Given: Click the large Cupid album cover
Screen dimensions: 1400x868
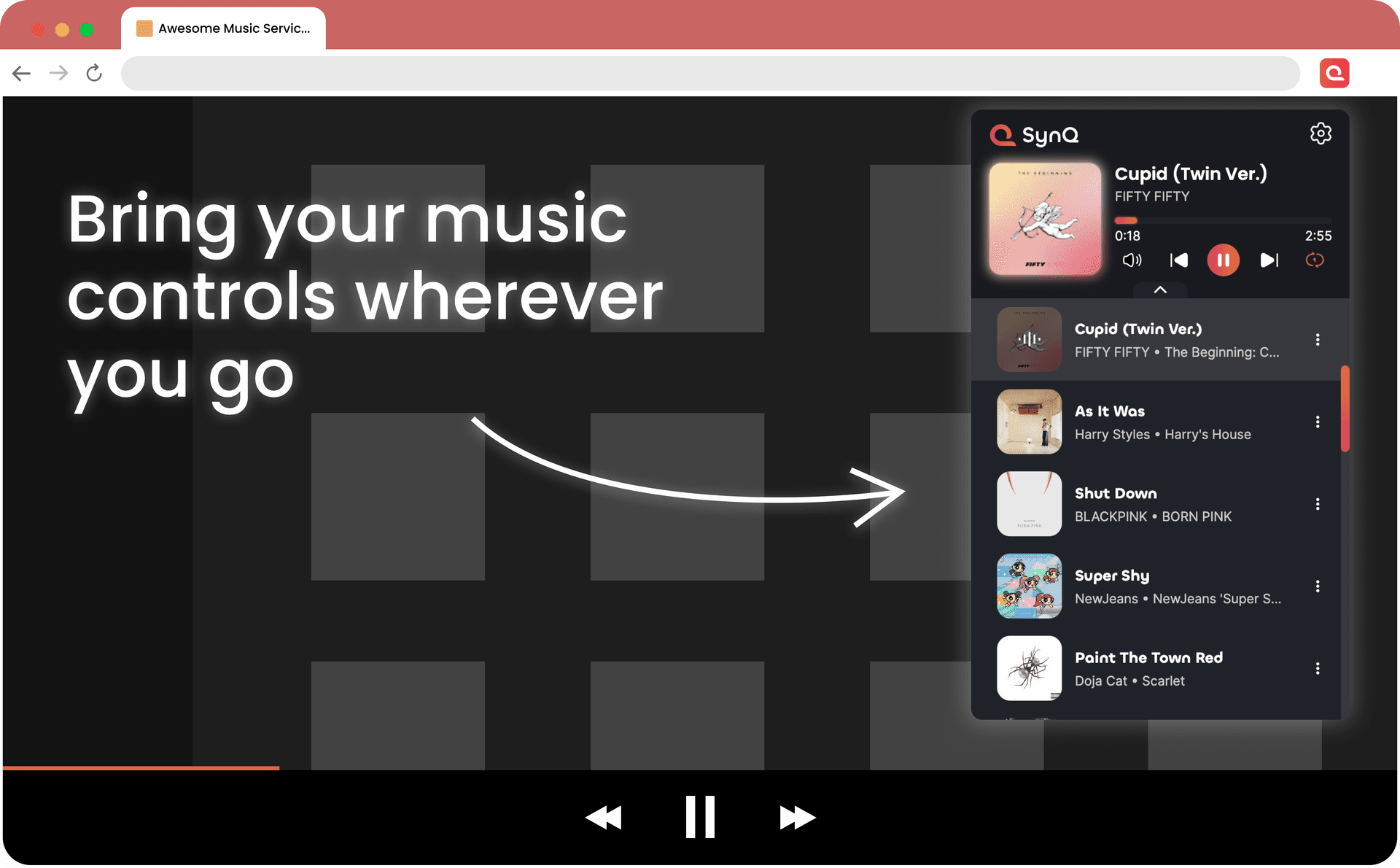Looking at the screenshot, I should click(1045, 219).
